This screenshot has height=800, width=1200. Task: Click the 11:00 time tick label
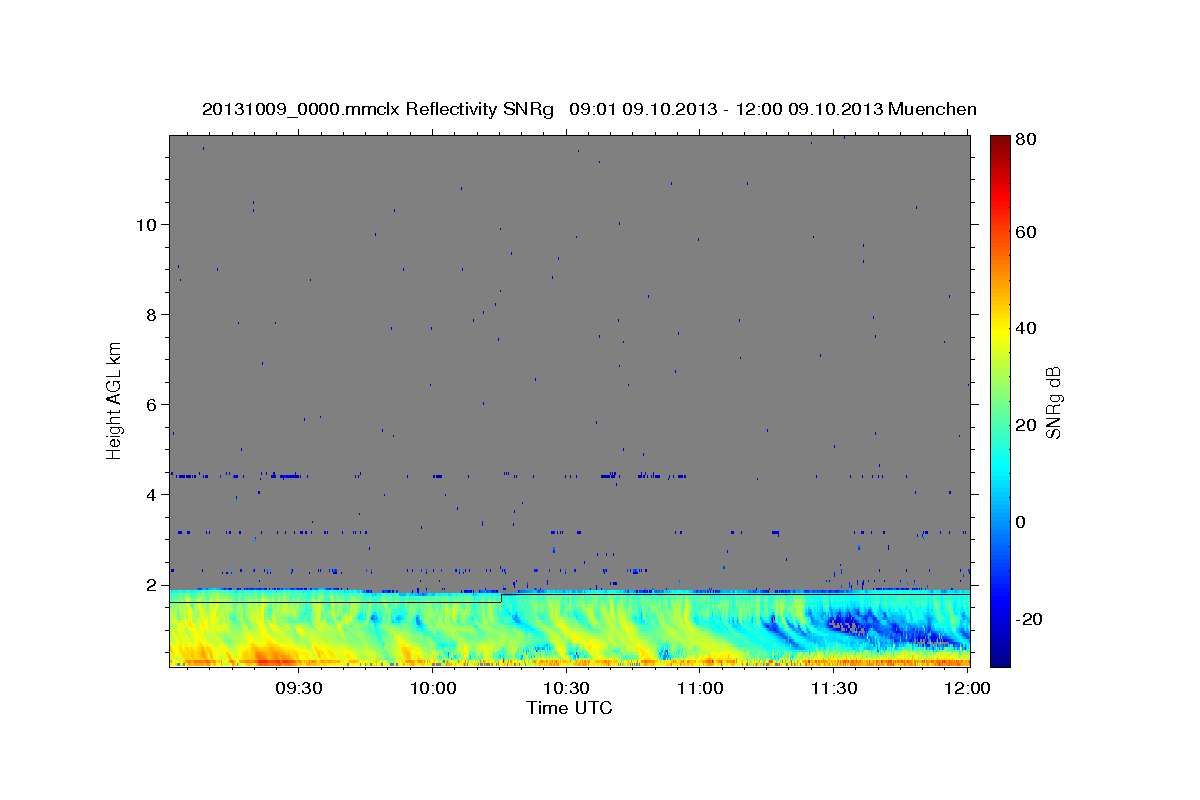[x=700, y=688]
